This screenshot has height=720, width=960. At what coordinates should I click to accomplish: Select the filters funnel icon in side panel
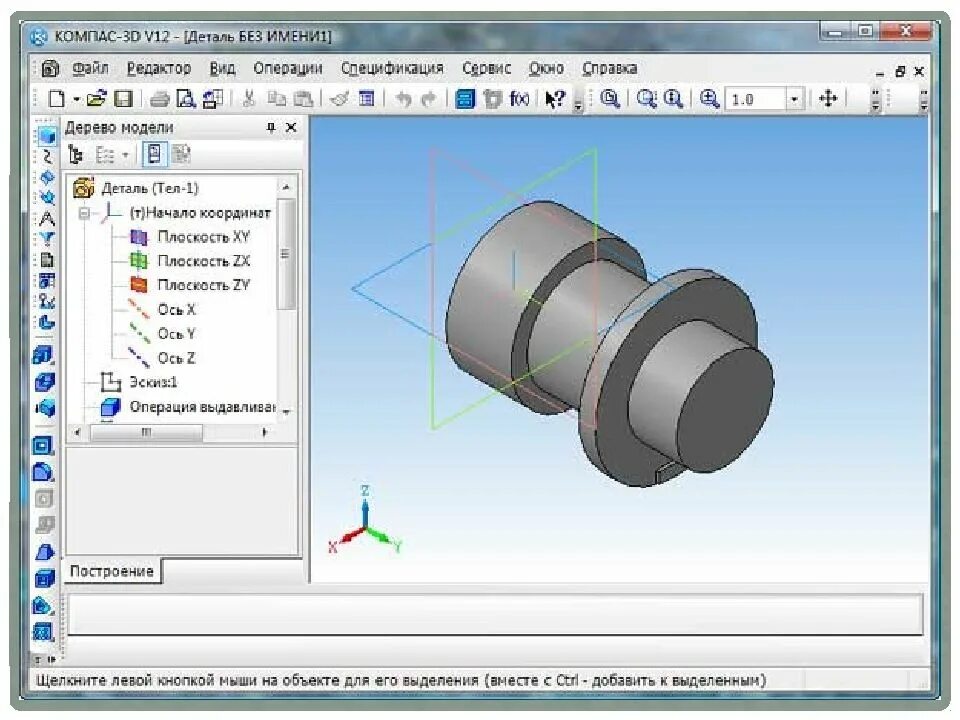click(47, 239)
